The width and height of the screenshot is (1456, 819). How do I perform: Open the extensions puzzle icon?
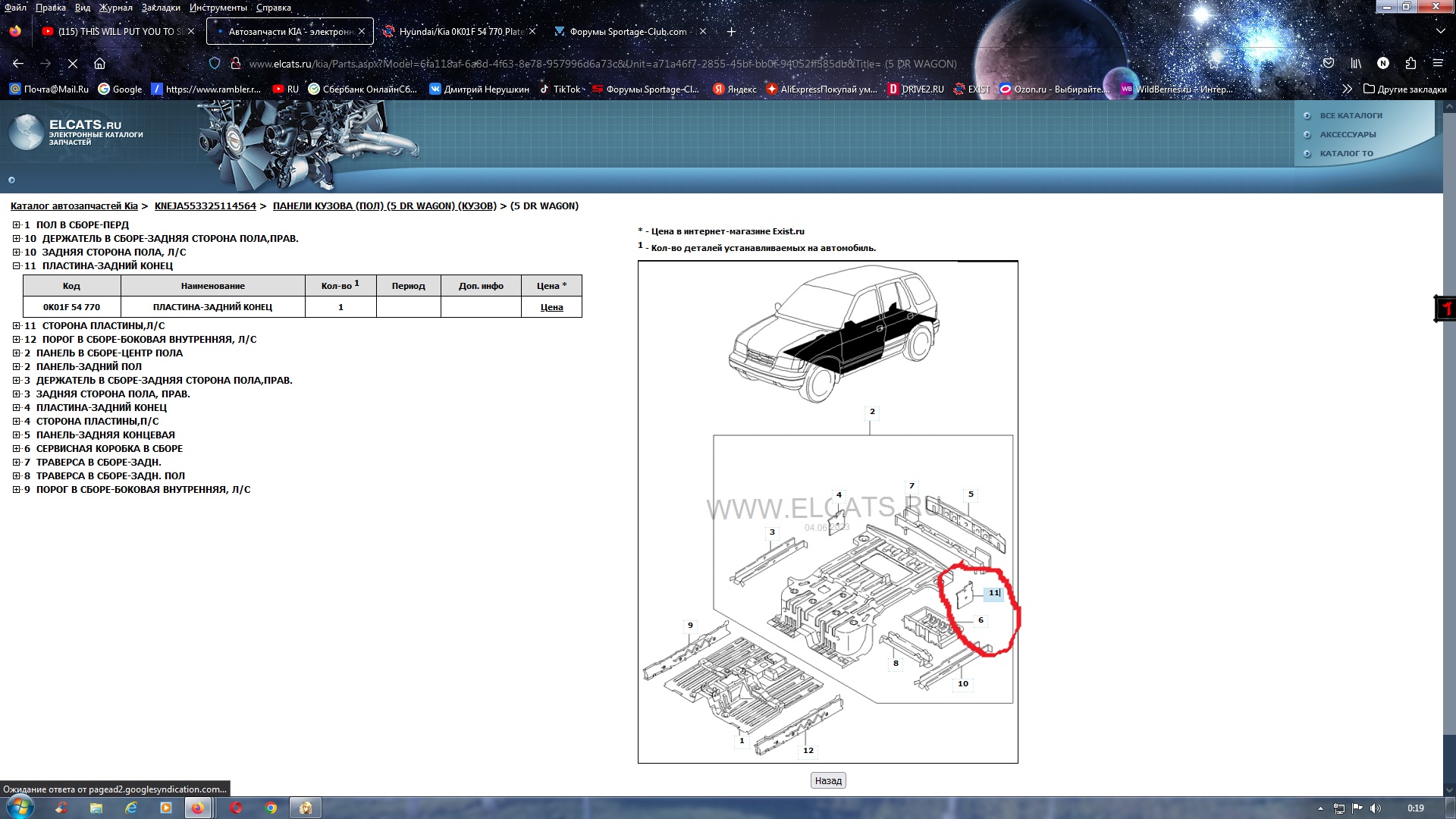(x=1410, y=64)
